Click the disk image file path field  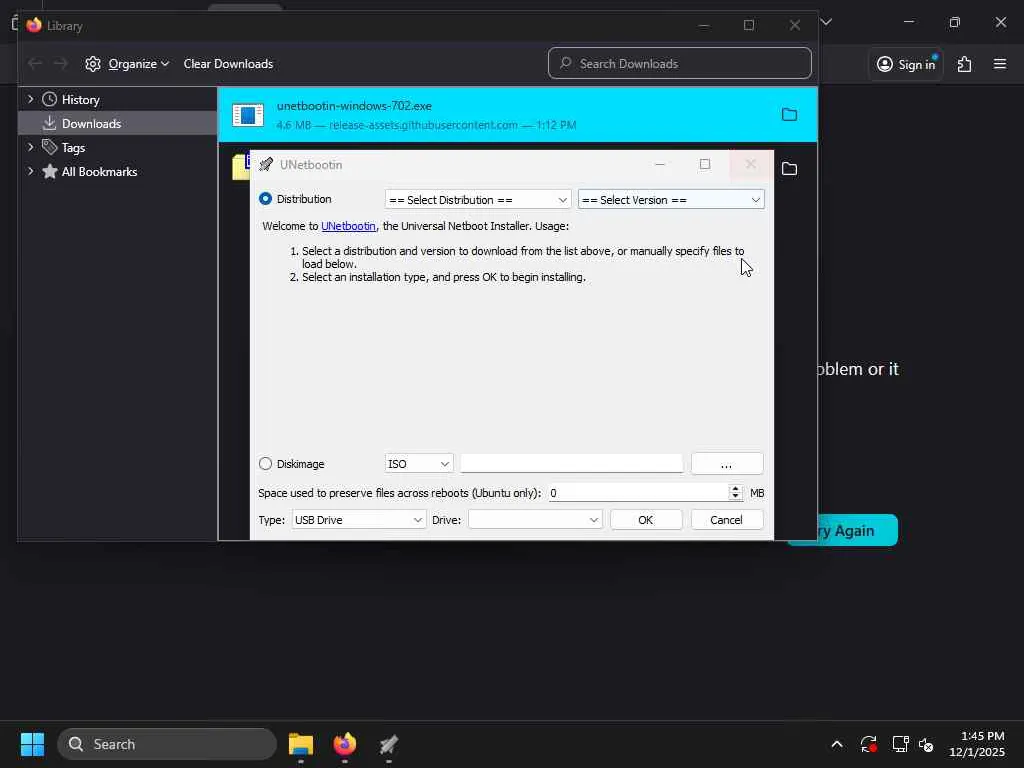[x=571, y=464]
